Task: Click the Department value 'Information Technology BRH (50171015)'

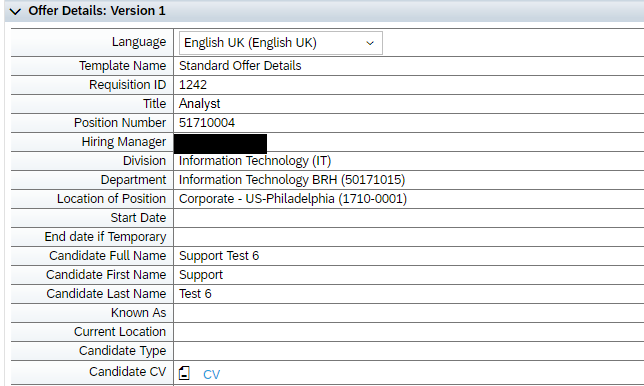Action: (x=292, y=180)
